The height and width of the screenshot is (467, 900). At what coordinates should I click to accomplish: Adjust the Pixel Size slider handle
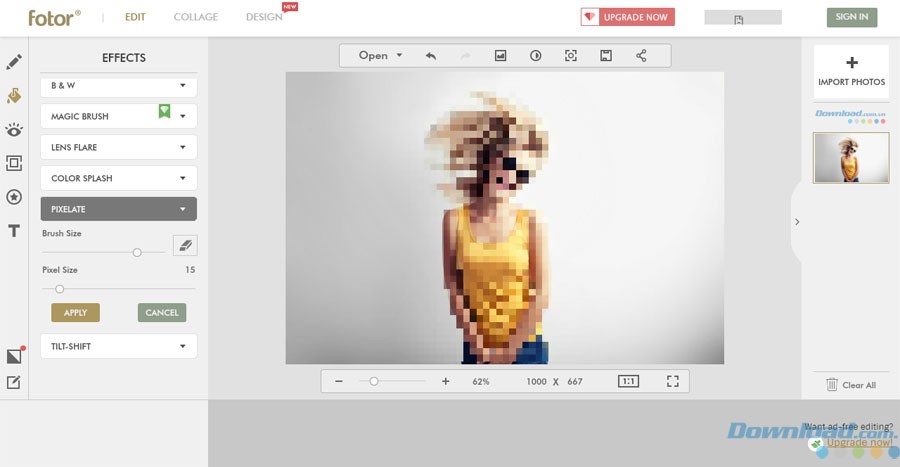[59, 289]
